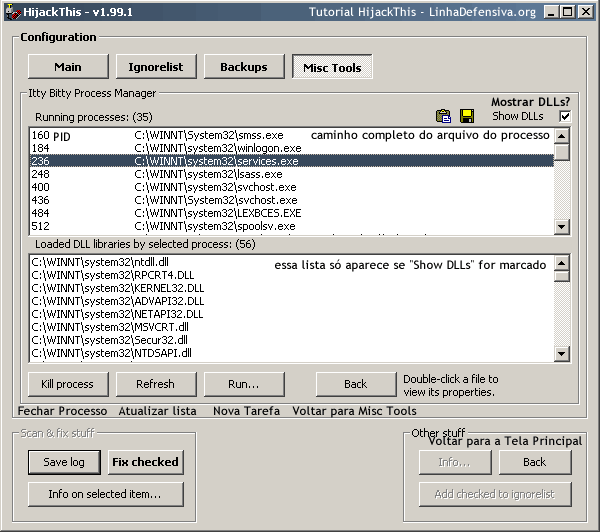The width and height of the screenshot is (600, 532).
Task: Click the copy list to clipboard icon
Action: 444,117
